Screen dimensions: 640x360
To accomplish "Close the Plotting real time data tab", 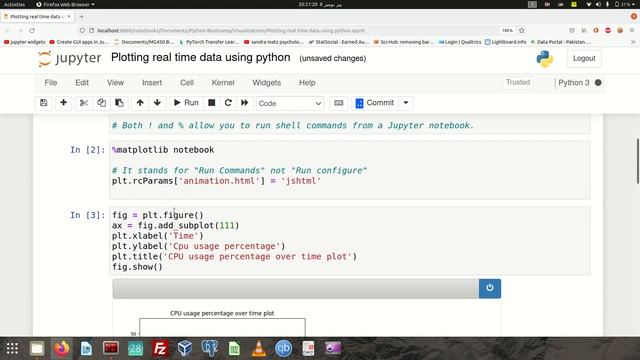I will (x=69, y=16).
